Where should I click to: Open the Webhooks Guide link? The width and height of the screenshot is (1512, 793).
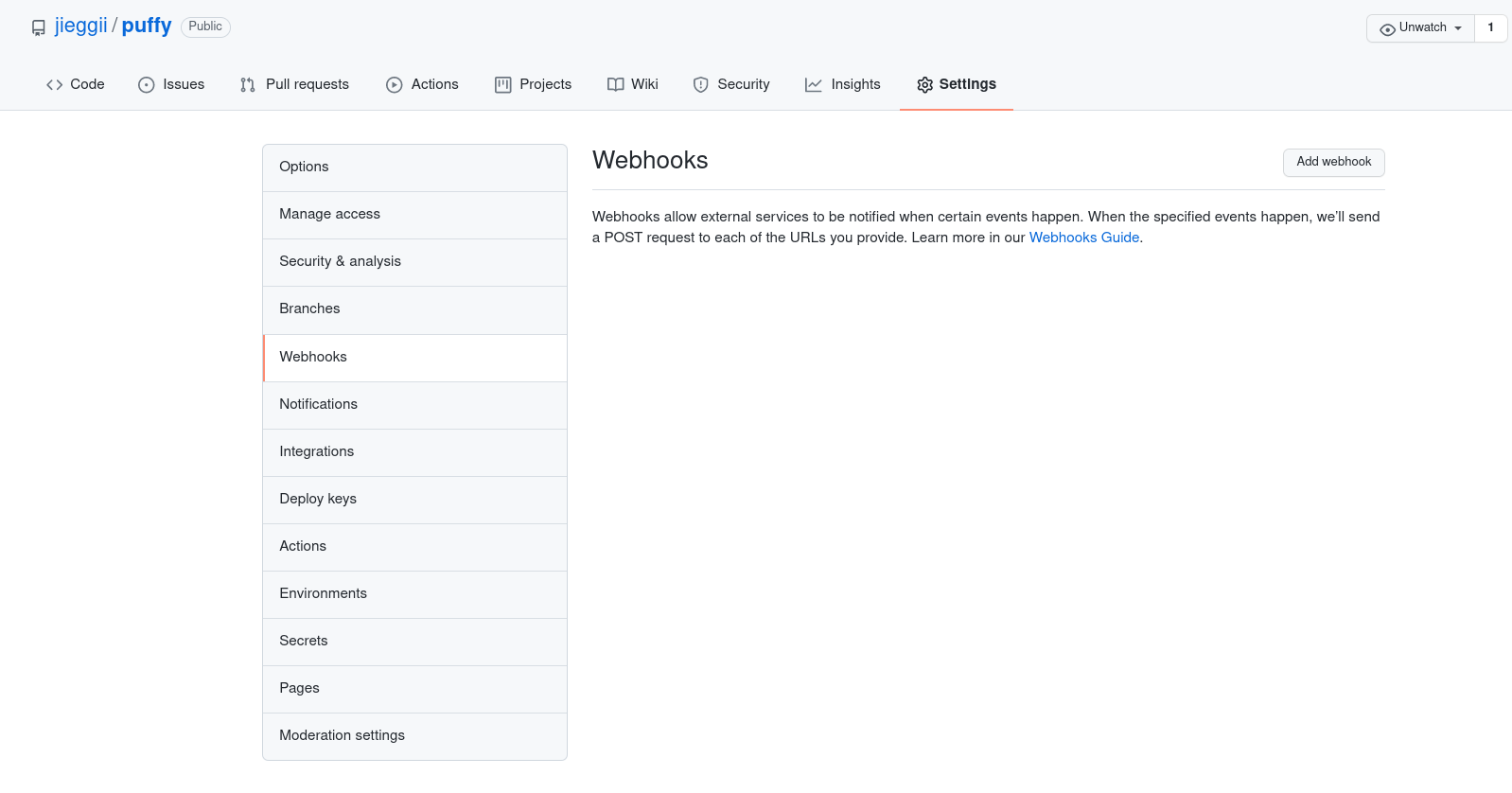(x=1083, y=238)
